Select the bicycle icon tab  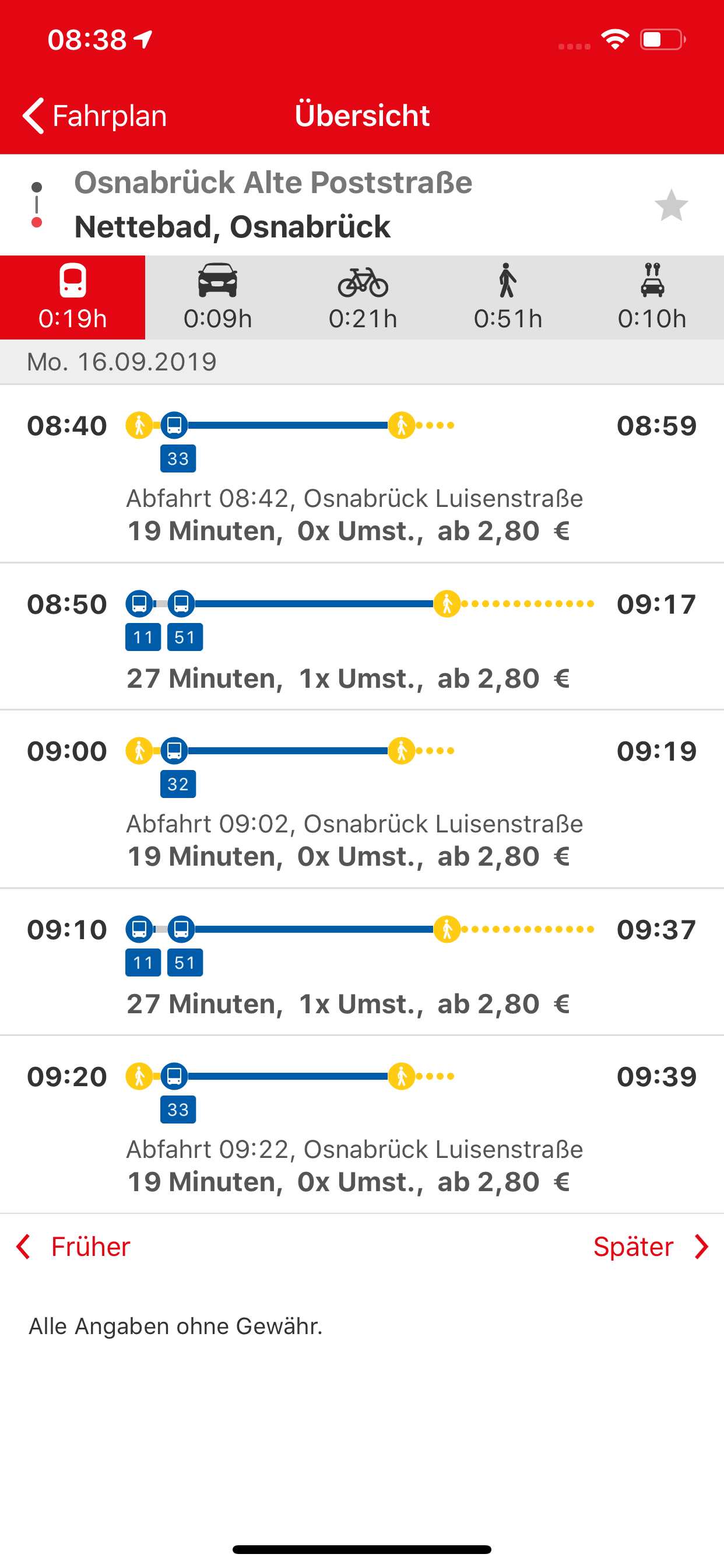pos(363,297)
